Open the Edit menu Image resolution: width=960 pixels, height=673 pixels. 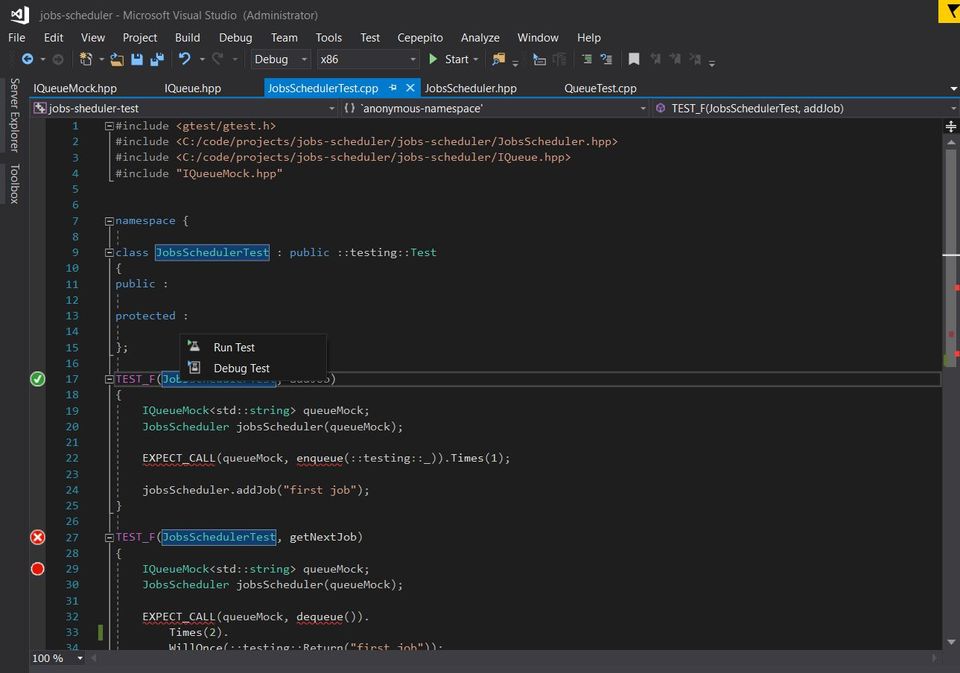click(53, 37)
